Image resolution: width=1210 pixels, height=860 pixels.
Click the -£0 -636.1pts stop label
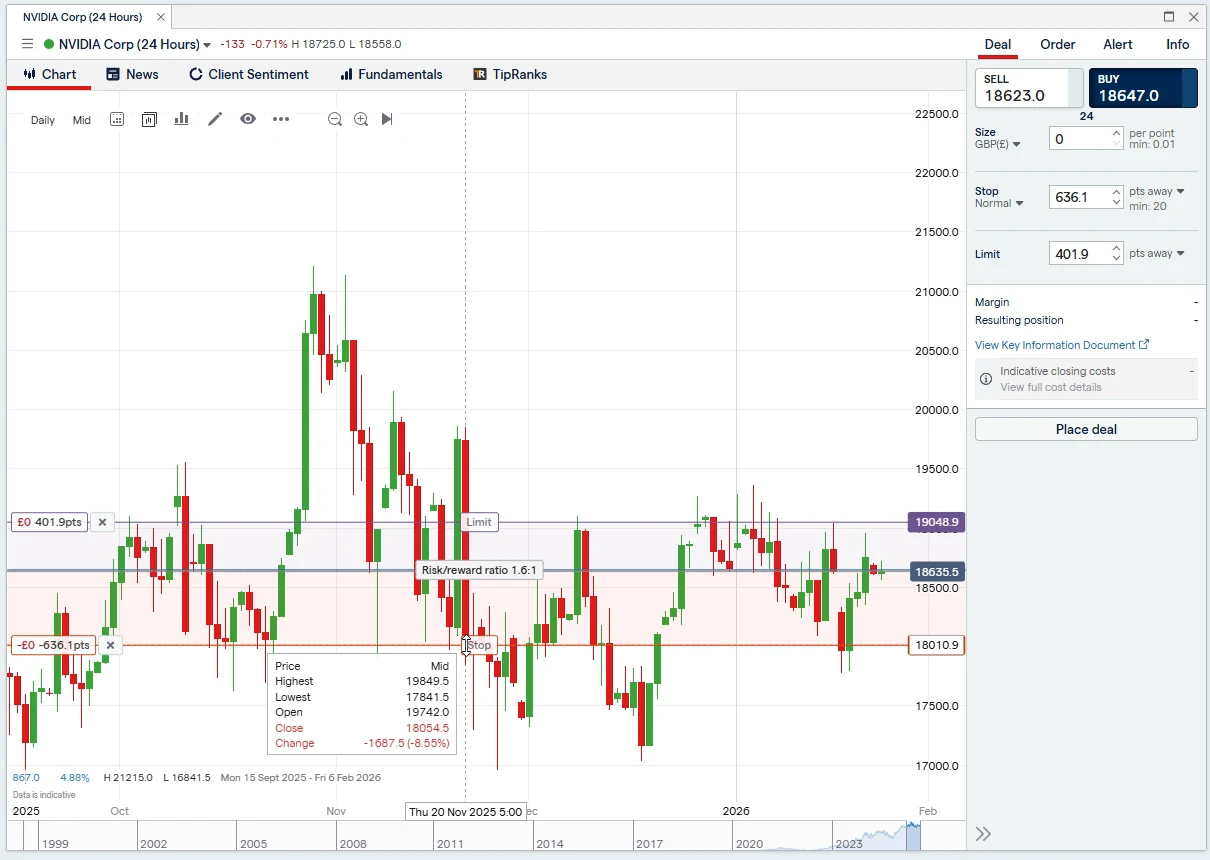tap(54, 645)
